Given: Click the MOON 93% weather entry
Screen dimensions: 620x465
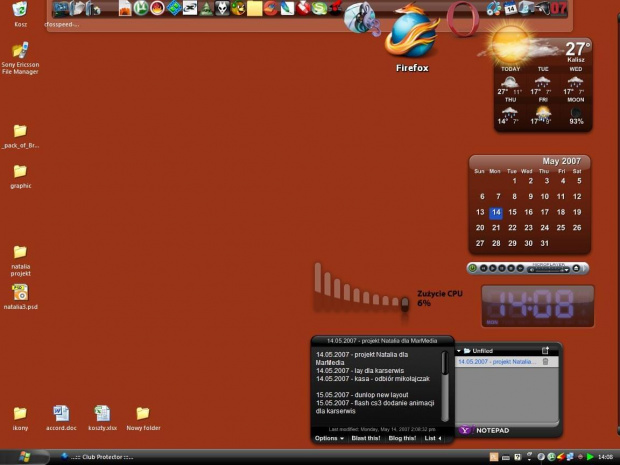Looking at the screenshot, I should [x=576, y=112].
